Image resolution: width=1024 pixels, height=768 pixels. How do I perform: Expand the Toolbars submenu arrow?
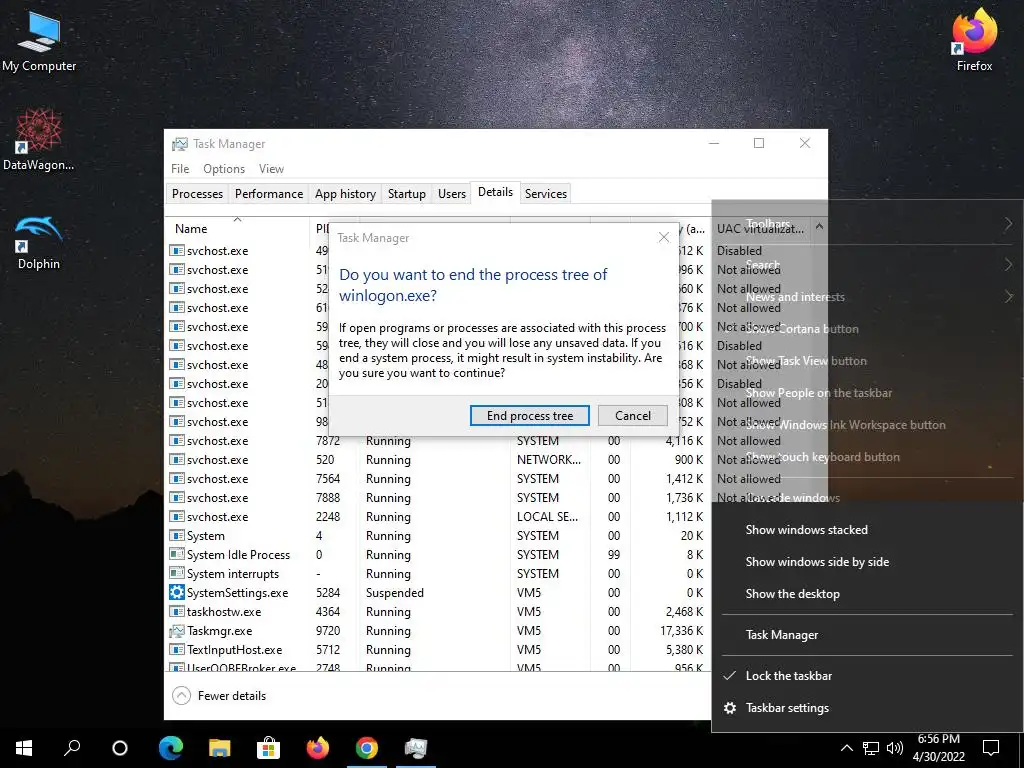[x=1008, y=223]
